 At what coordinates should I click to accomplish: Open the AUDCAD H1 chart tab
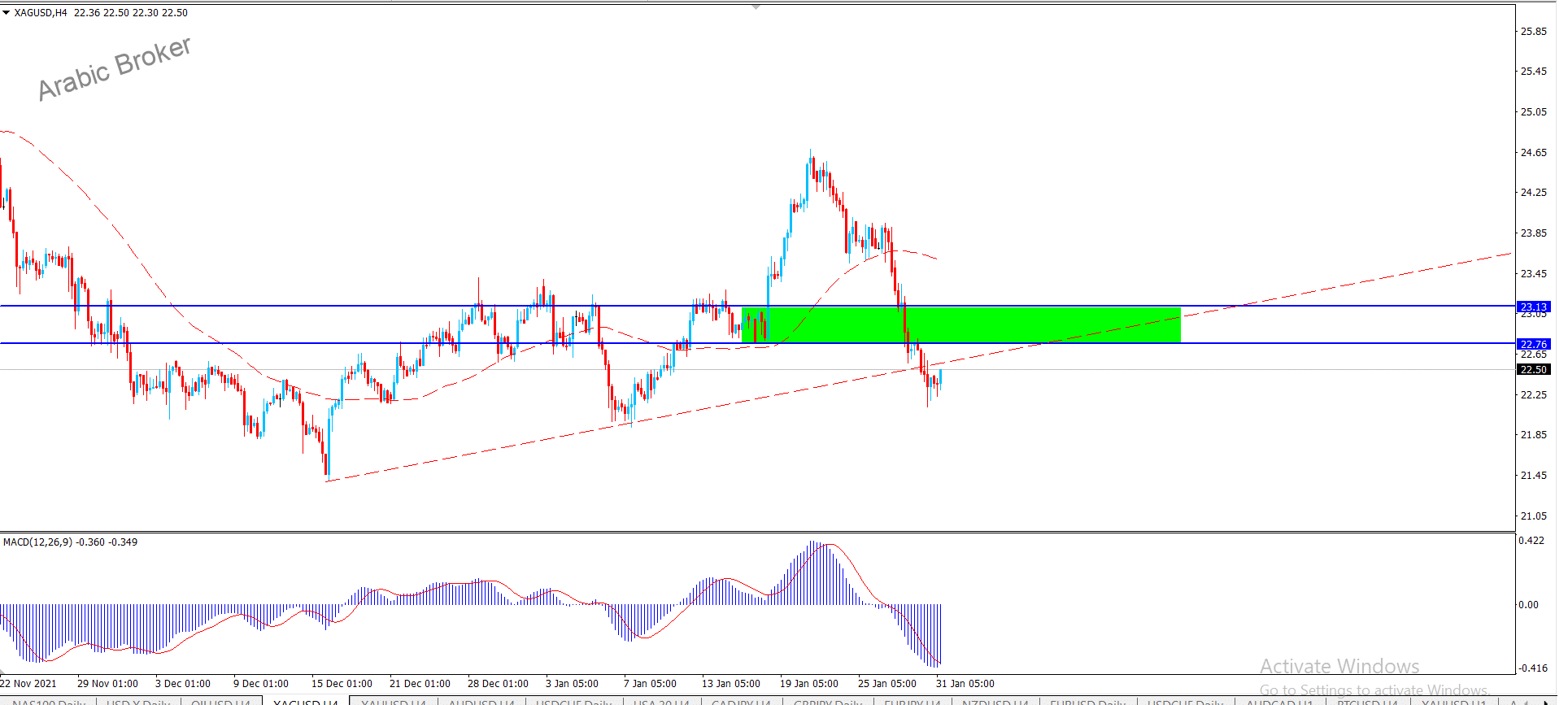(x=1279, y=701)
